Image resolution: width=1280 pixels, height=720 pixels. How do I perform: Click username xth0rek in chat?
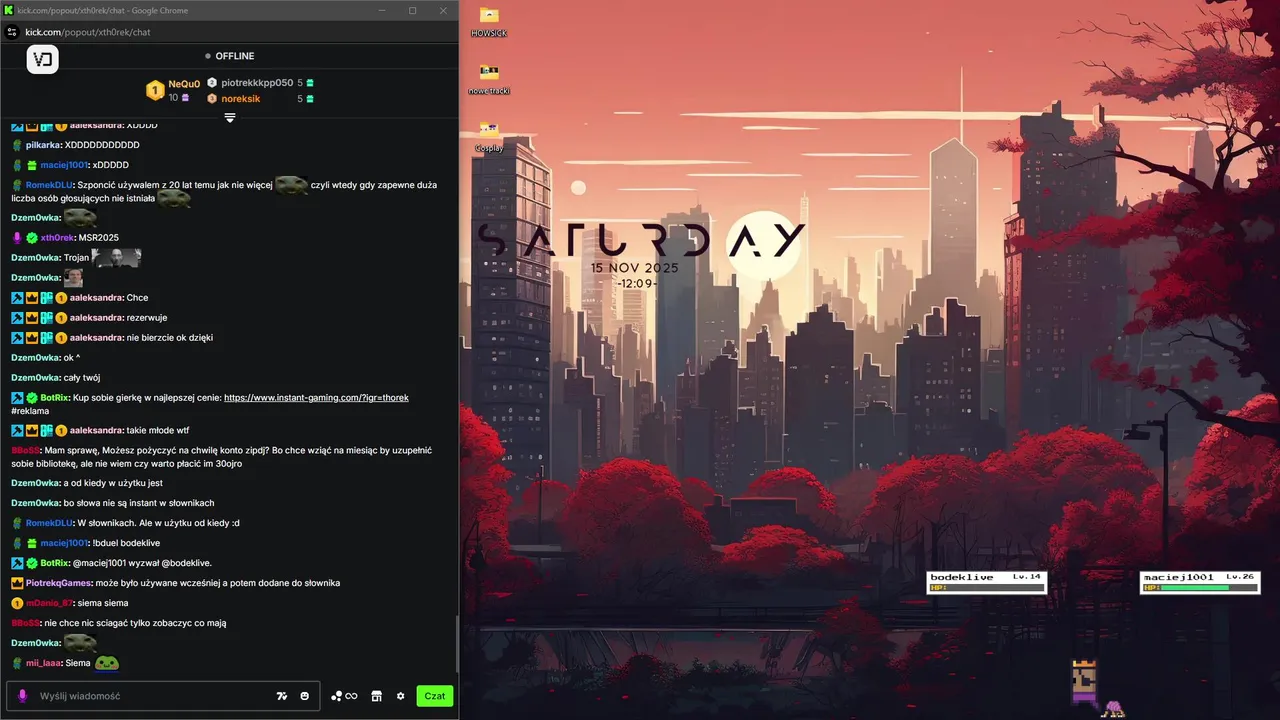coord(57,238)
